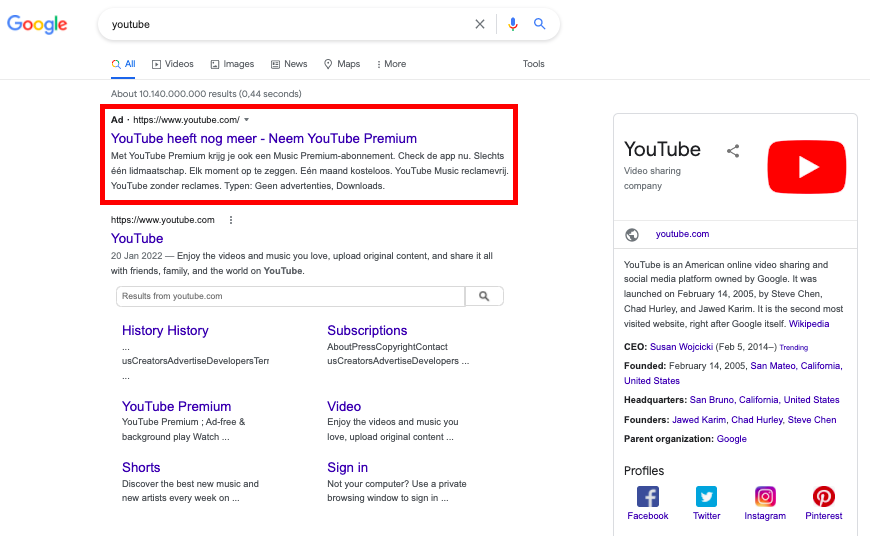
Task: Open the History History sitelink
Action: click(x=165, y=331)
